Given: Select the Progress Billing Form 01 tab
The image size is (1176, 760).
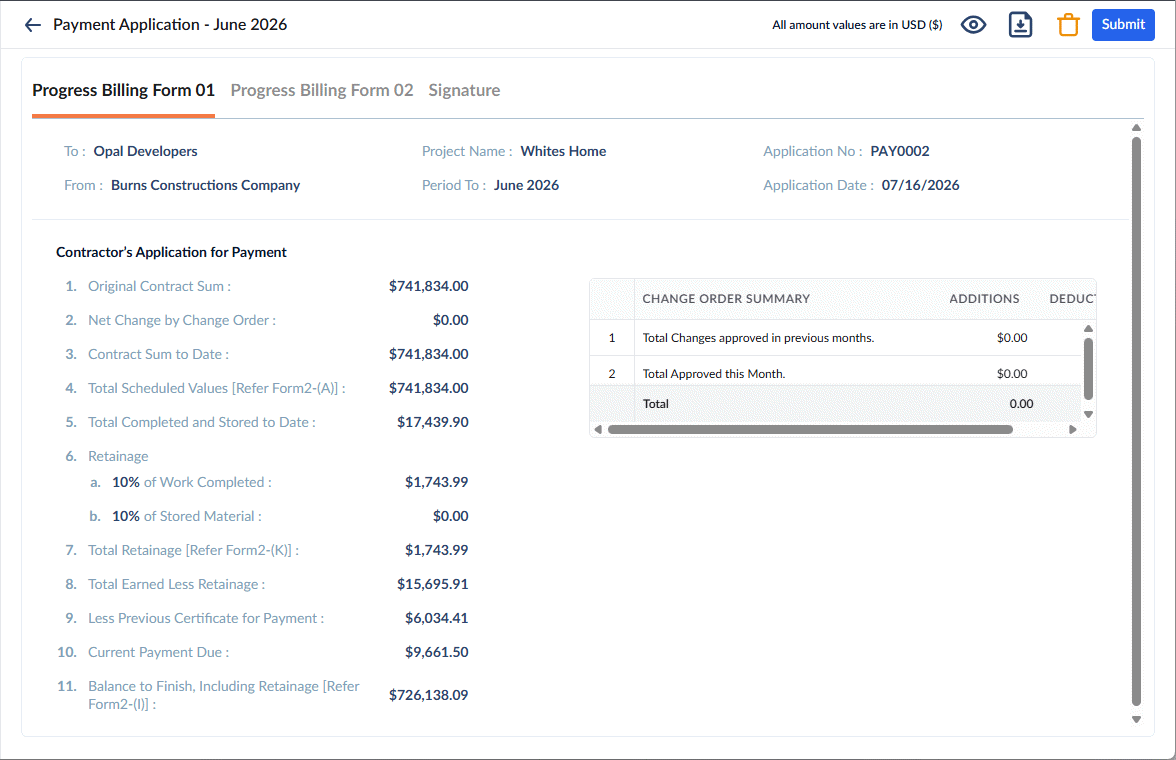Looking at the screenshot, I should tap(123, 90).
